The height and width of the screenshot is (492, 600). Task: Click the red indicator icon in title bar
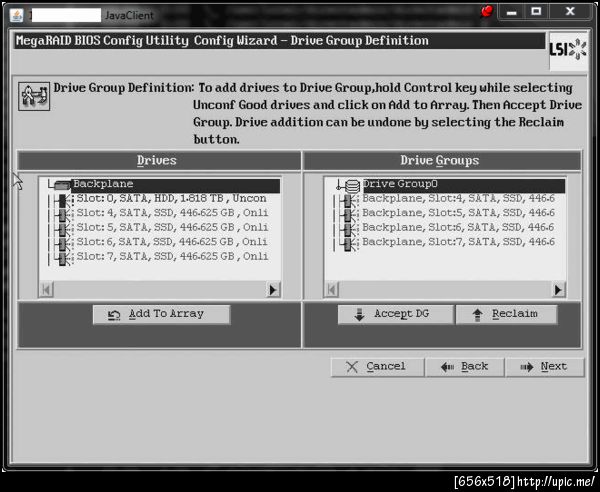[x=486, y=11]
